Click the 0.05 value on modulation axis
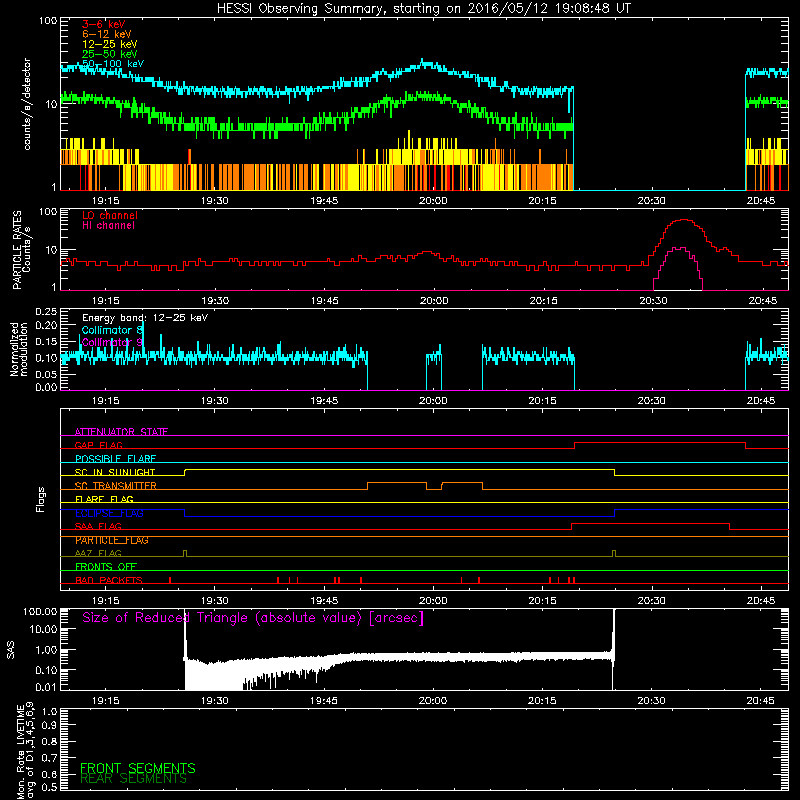 click(46, 374)
